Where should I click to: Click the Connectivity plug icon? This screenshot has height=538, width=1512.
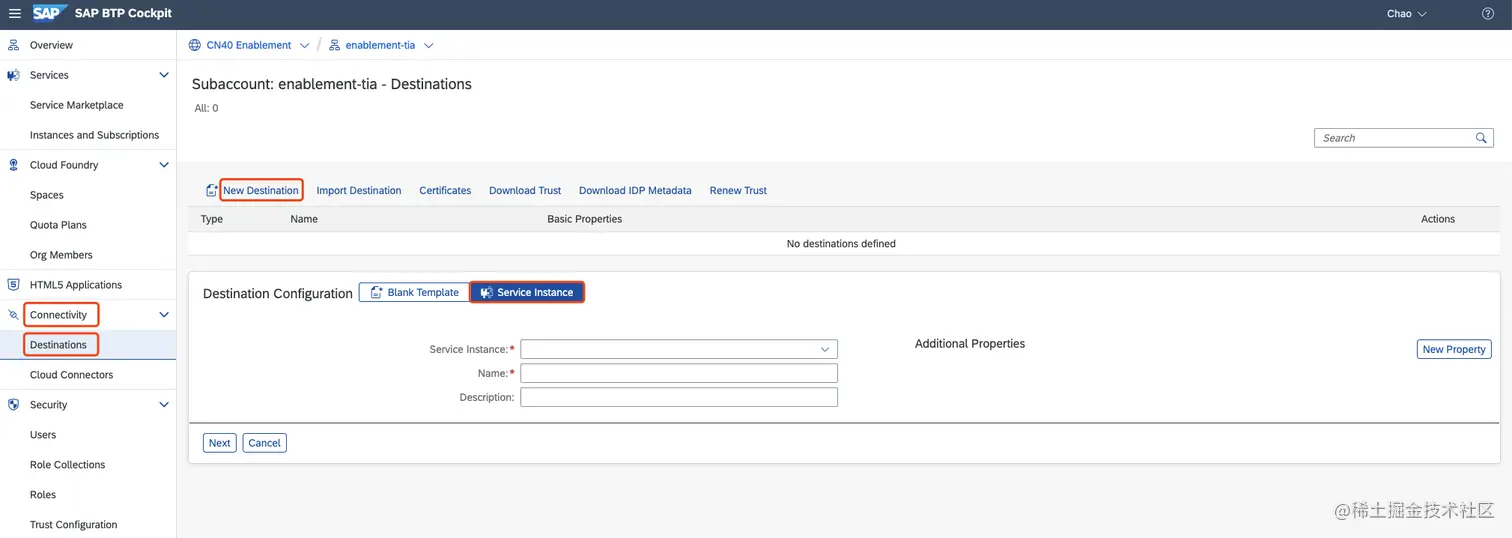pyautogui.click(x=13, y=315)
